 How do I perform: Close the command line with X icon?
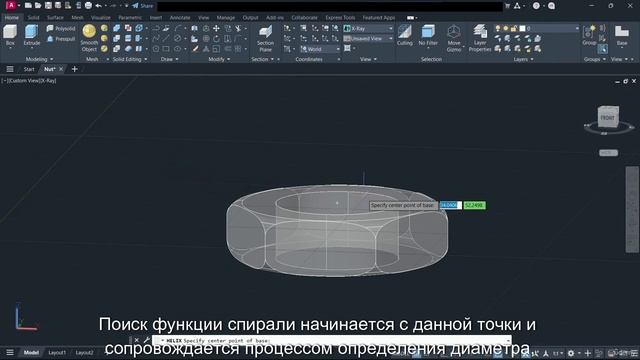137,340
